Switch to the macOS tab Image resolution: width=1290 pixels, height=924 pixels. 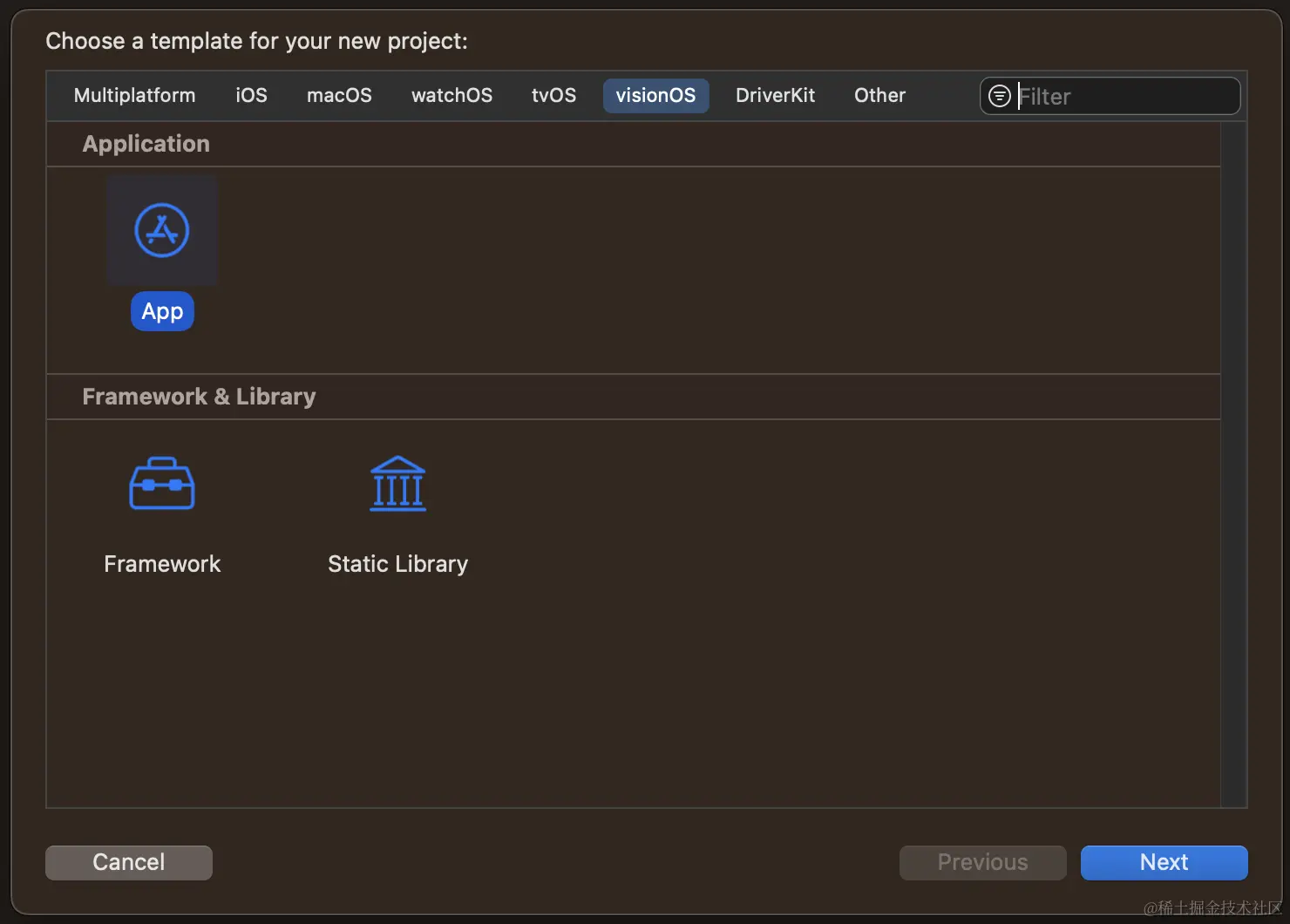(339, 96)
